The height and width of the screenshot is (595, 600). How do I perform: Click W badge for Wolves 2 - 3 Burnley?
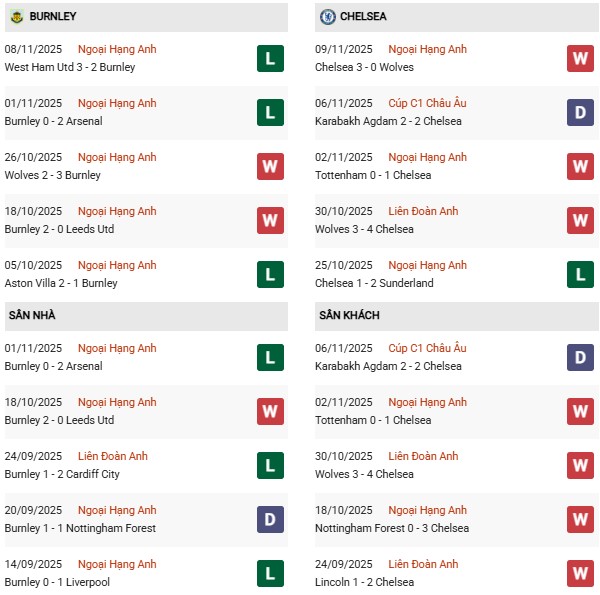click(270, 167)
